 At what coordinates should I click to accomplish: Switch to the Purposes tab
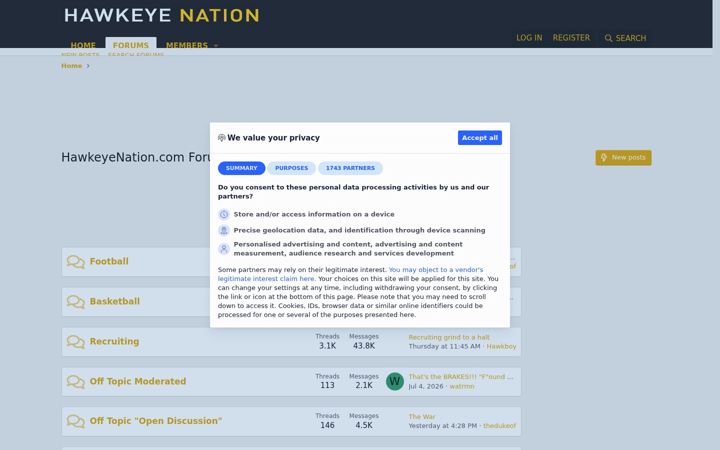coord(292,168)
